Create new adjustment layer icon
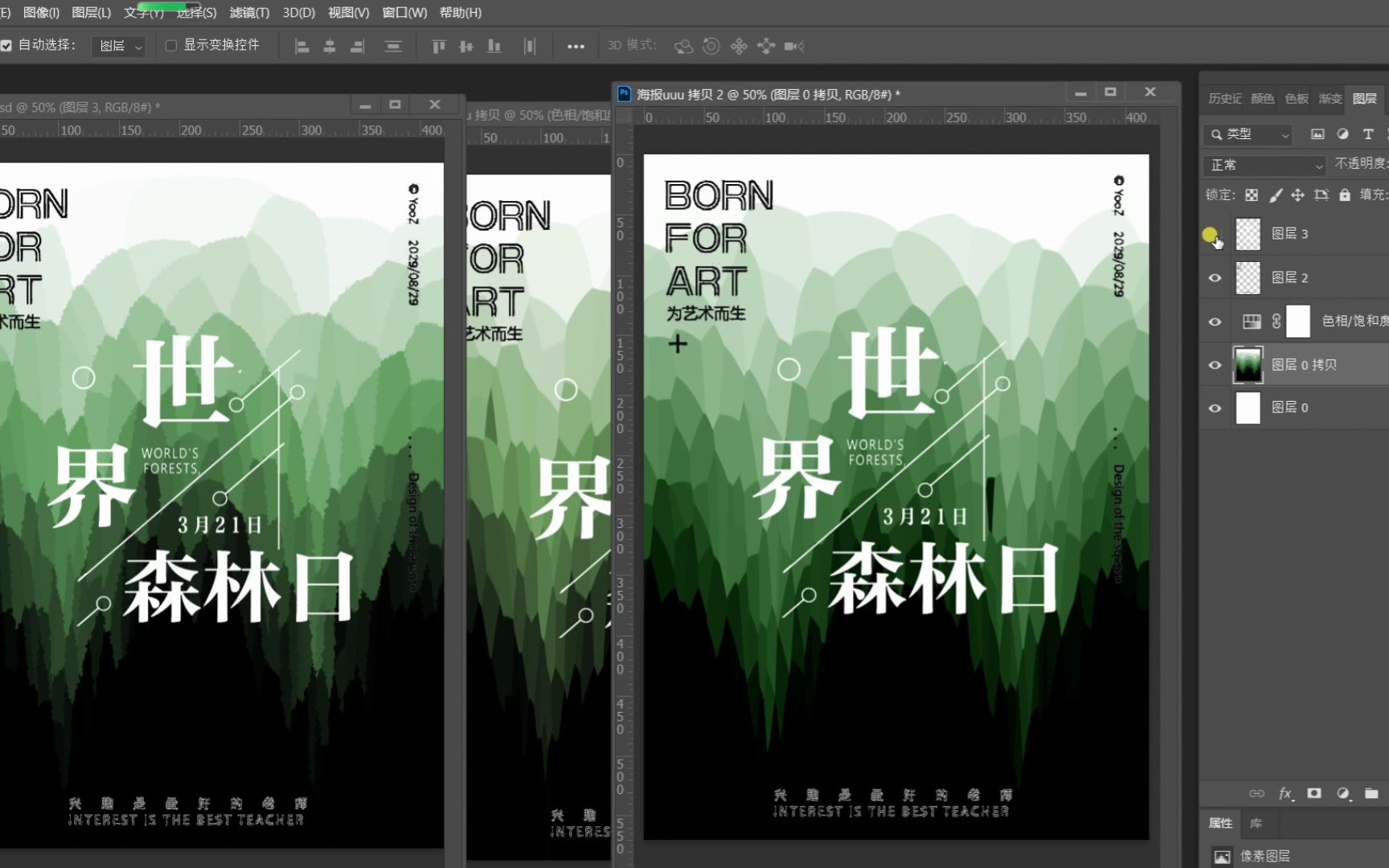The width and height of the screenshot is (1389, 868). tap(1343, 794)
